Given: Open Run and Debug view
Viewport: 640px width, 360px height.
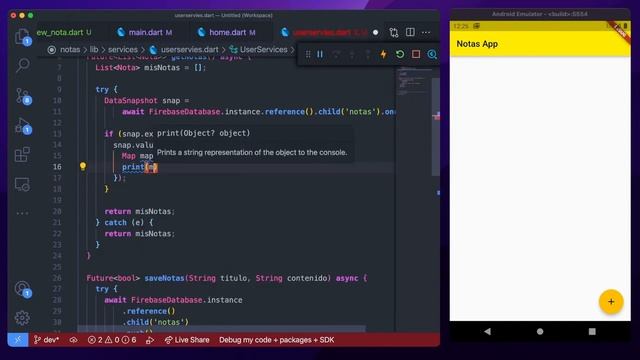Looking at the screenshot, I should [x=22, y=126].
